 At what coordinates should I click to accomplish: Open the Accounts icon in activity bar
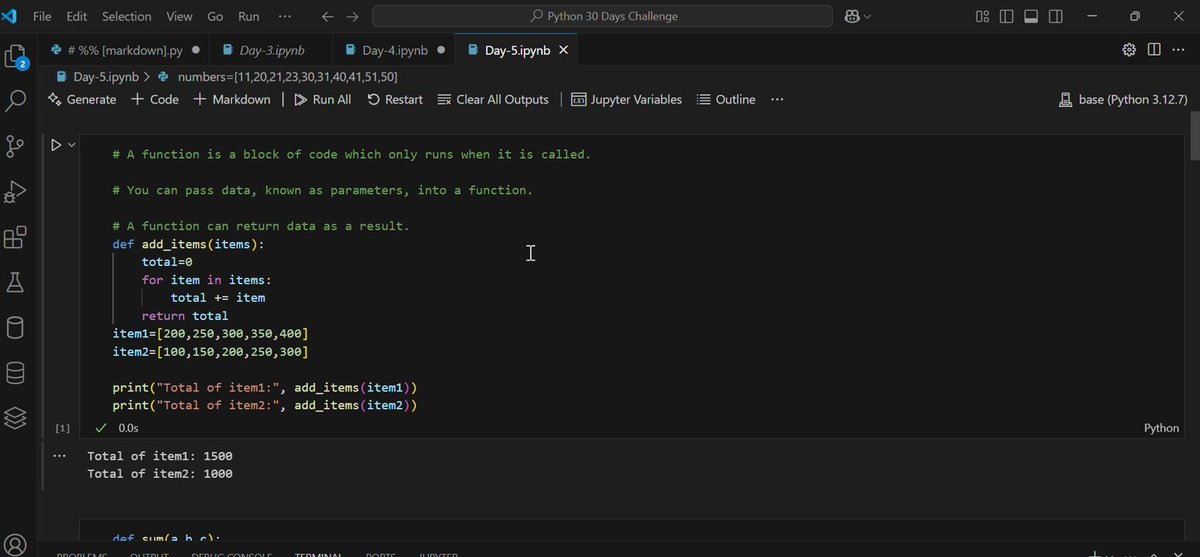[x=16, y=545]
